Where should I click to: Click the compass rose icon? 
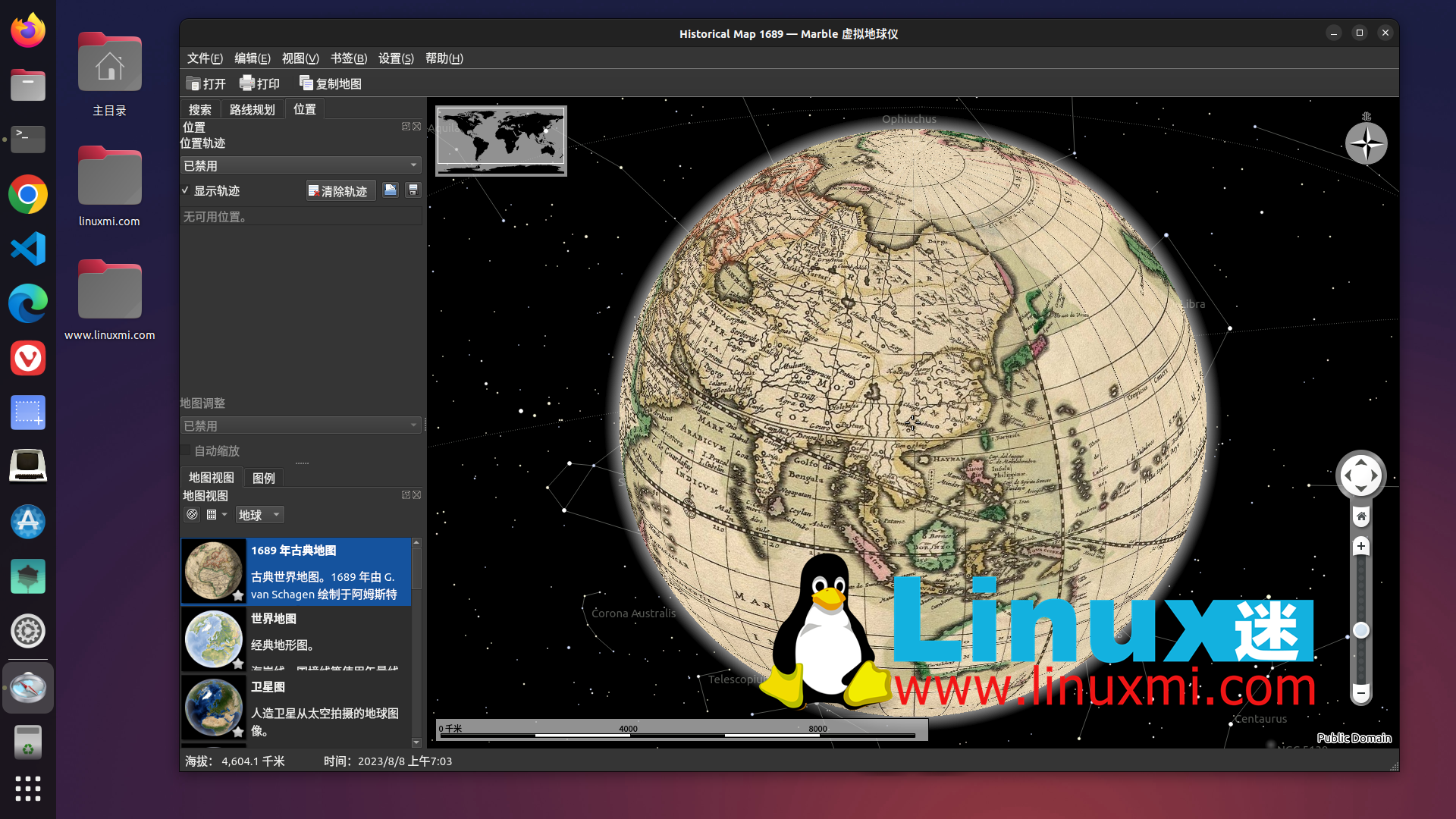pos(1367,143)
